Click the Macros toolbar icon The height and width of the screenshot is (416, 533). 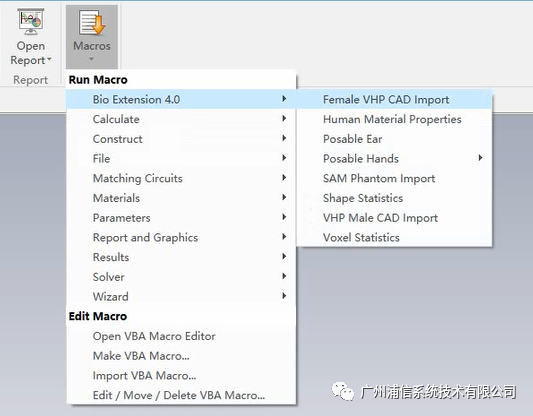pos(92,22)
